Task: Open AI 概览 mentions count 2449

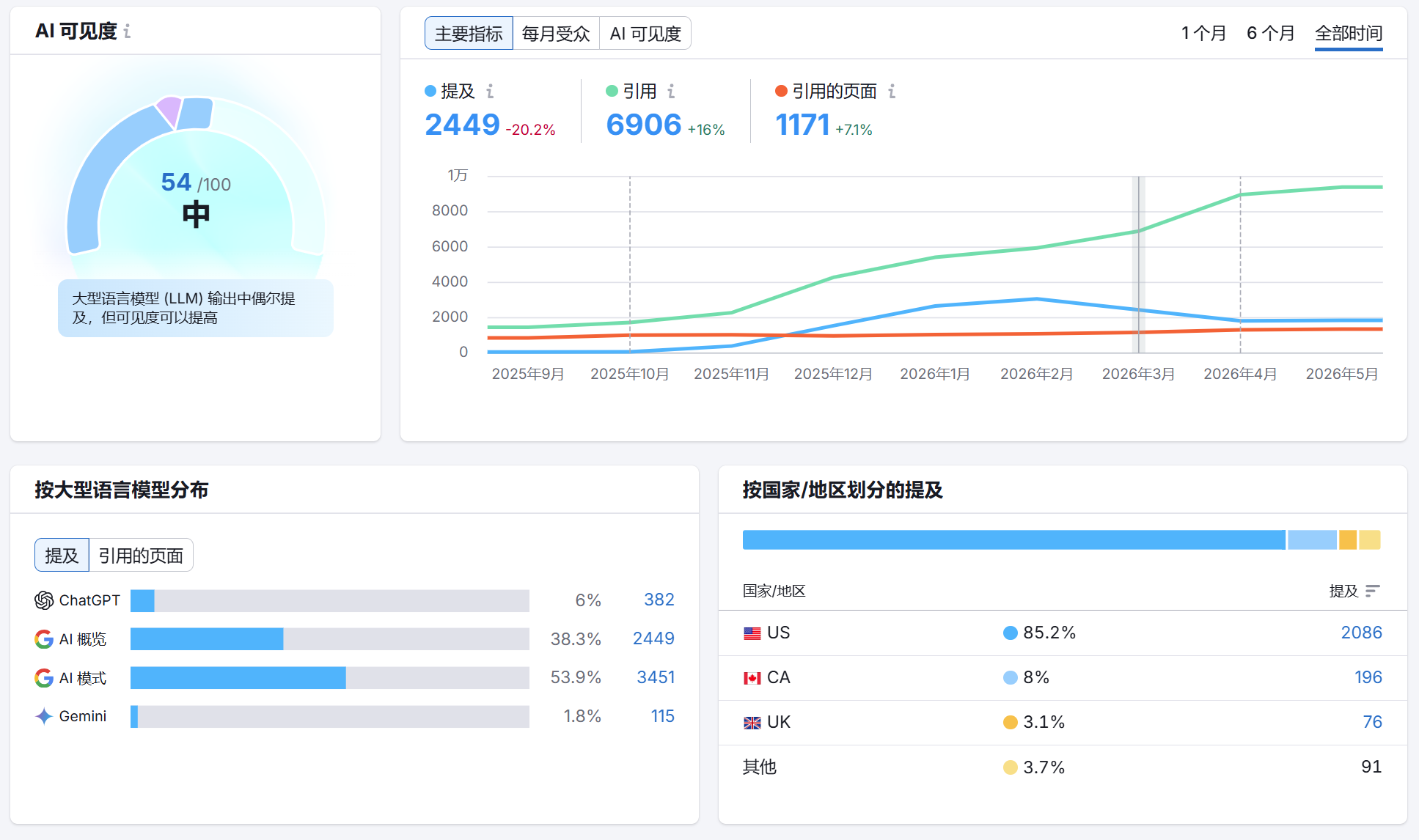Action: point(653,638)
